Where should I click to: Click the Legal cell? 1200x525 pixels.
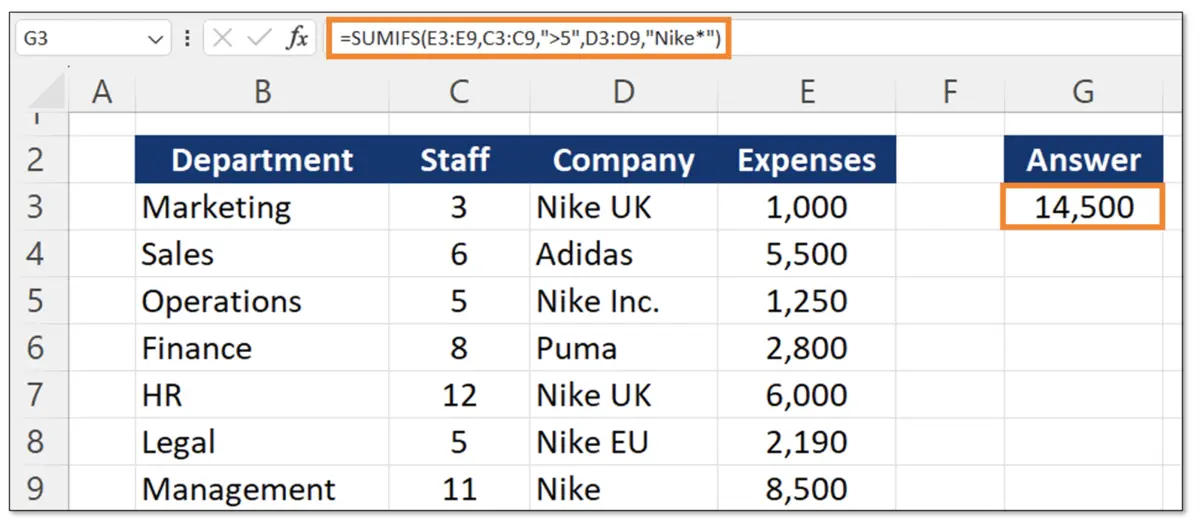click(263, 442)
